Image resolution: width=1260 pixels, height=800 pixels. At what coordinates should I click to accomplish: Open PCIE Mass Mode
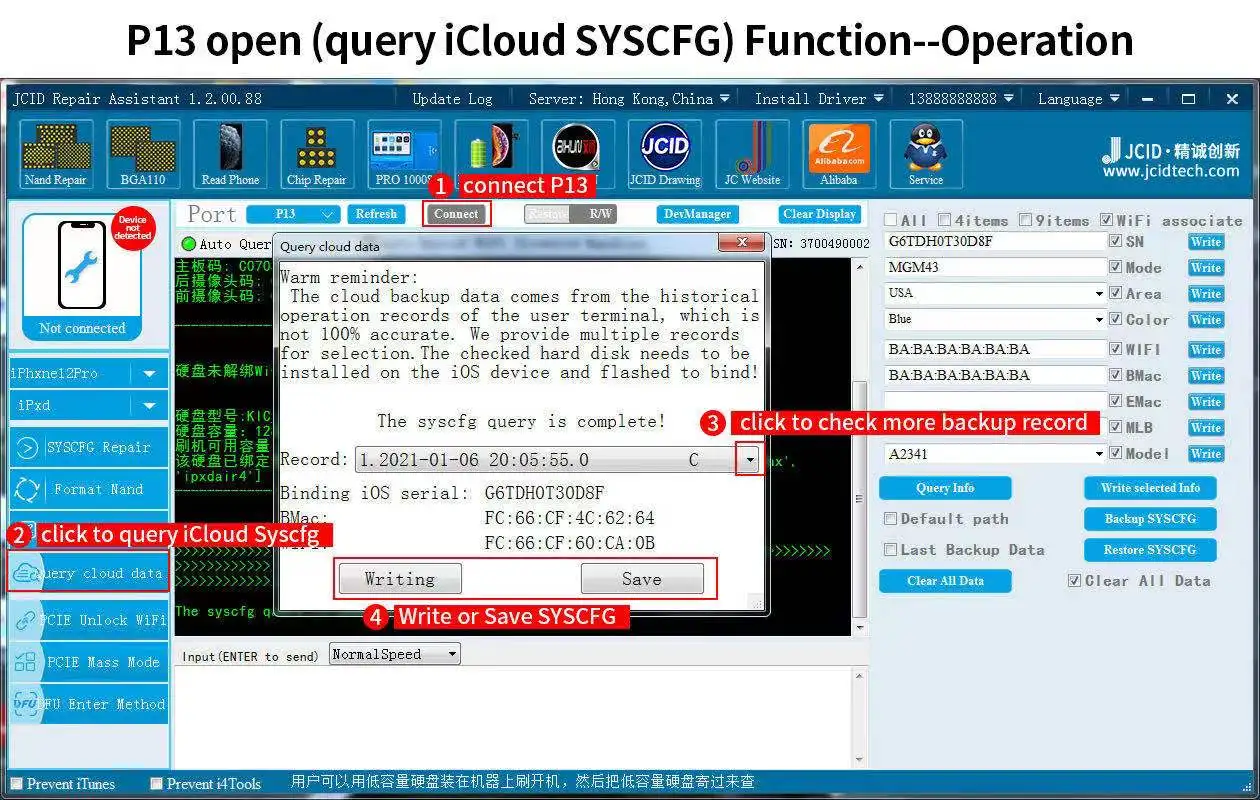click(88, 662)
